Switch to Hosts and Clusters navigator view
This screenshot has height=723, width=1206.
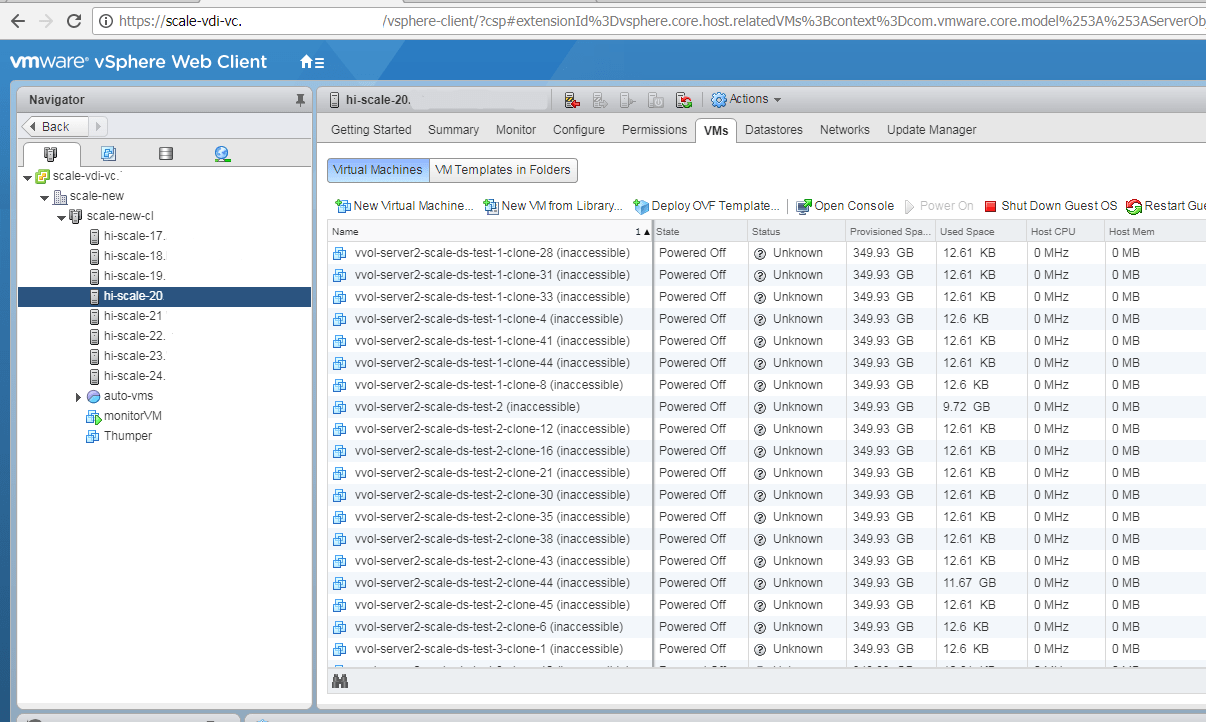[x=50, y=154]
